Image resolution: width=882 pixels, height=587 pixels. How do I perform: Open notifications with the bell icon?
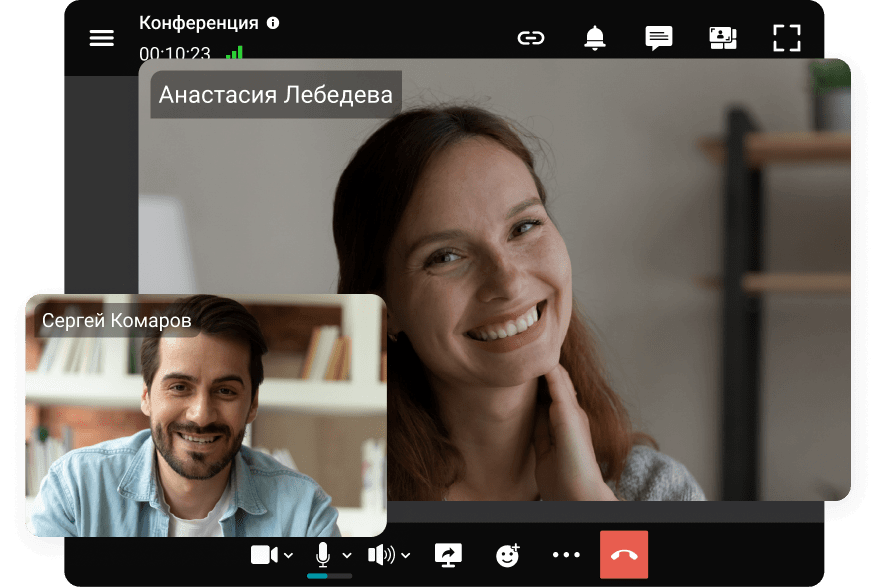click(594, 38)
